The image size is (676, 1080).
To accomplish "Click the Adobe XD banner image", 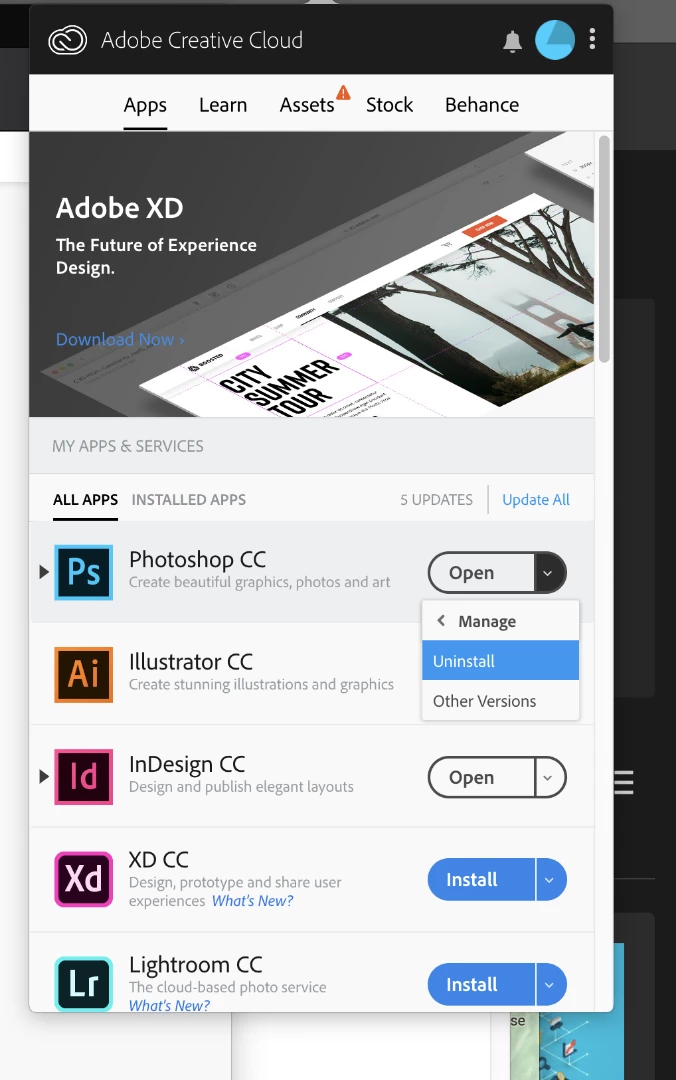I will (311, 274).
